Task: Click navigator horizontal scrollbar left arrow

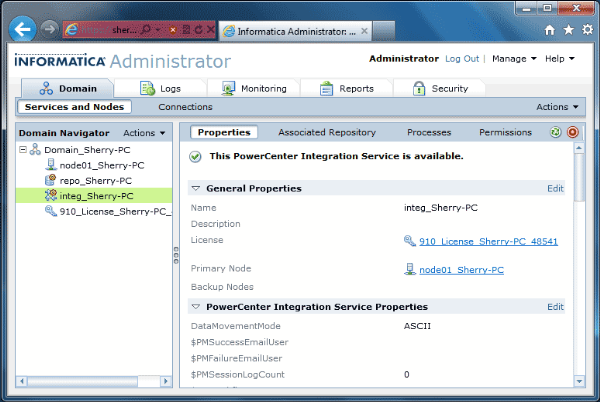Action: [x=22, y=381]
